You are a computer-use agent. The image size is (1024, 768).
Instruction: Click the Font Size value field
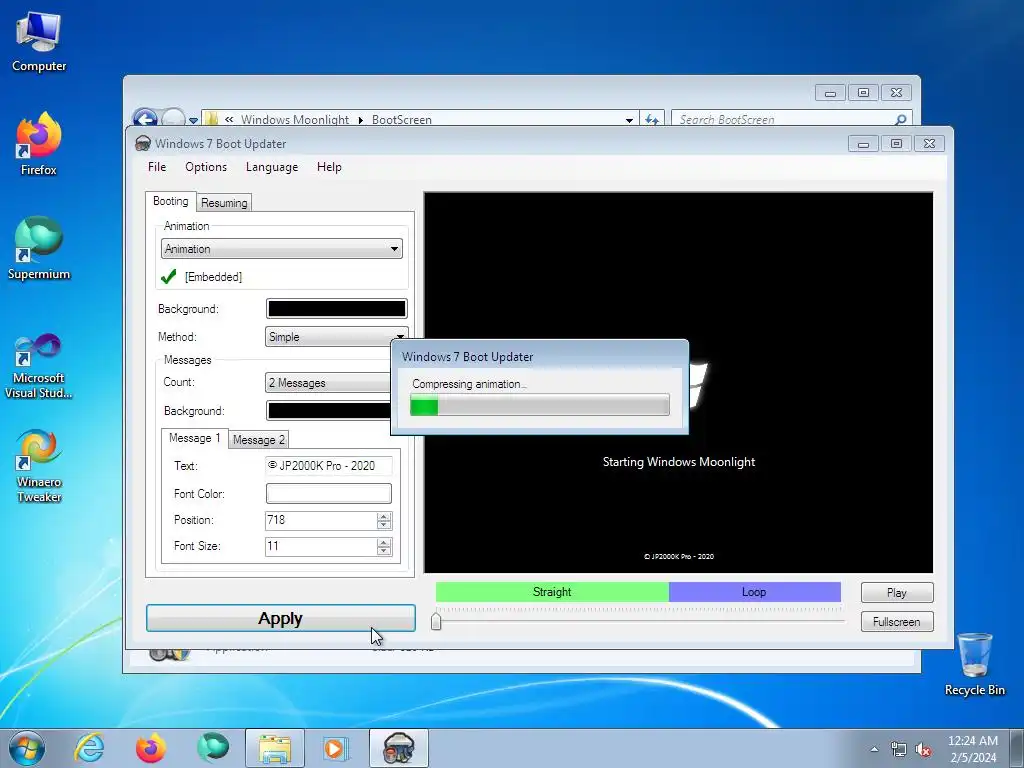click(x=321, y=547)
